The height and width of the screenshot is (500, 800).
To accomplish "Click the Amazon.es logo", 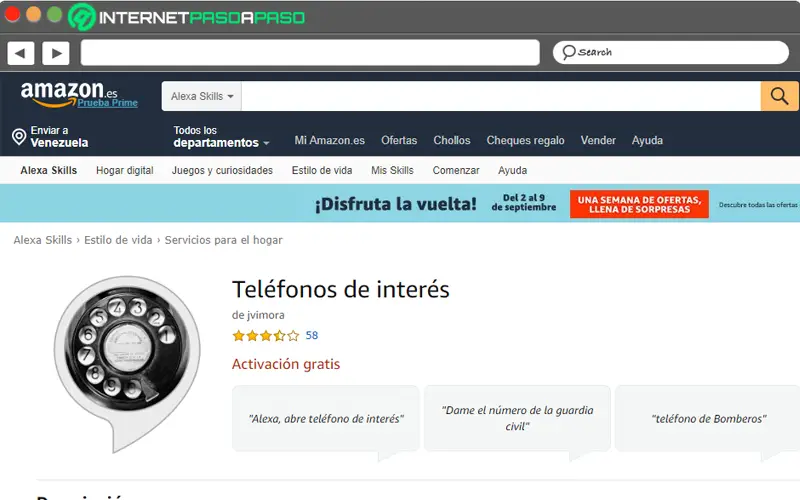I will click(69, 93).
